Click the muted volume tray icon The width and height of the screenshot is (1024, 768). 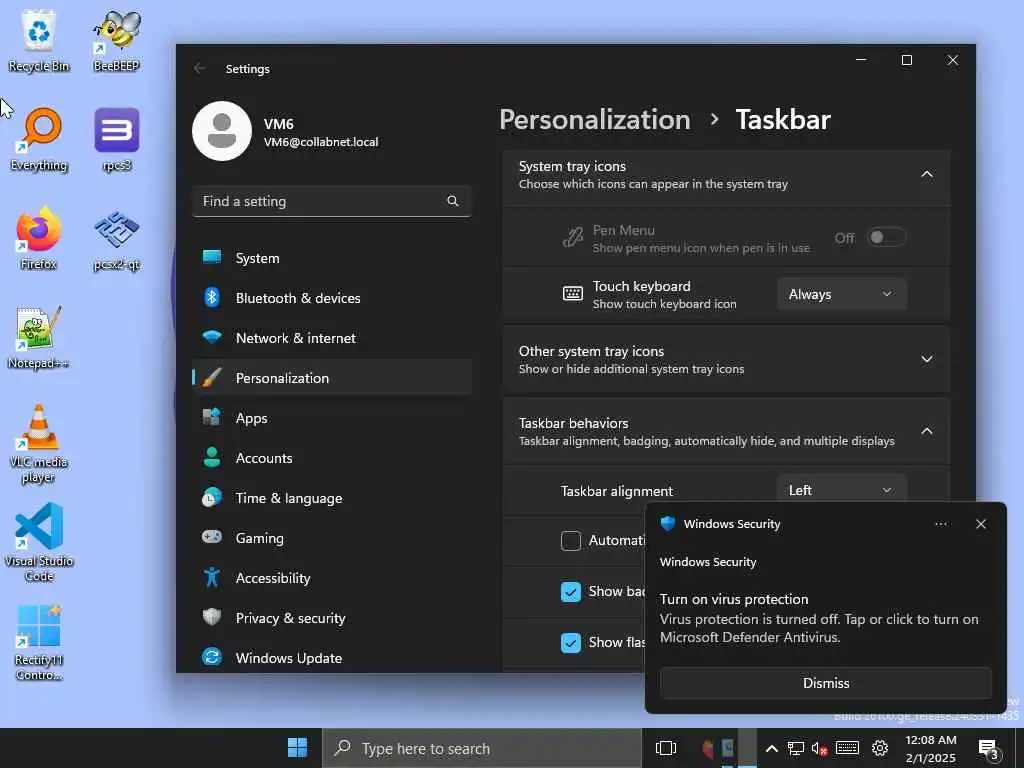tap(820, 748)
